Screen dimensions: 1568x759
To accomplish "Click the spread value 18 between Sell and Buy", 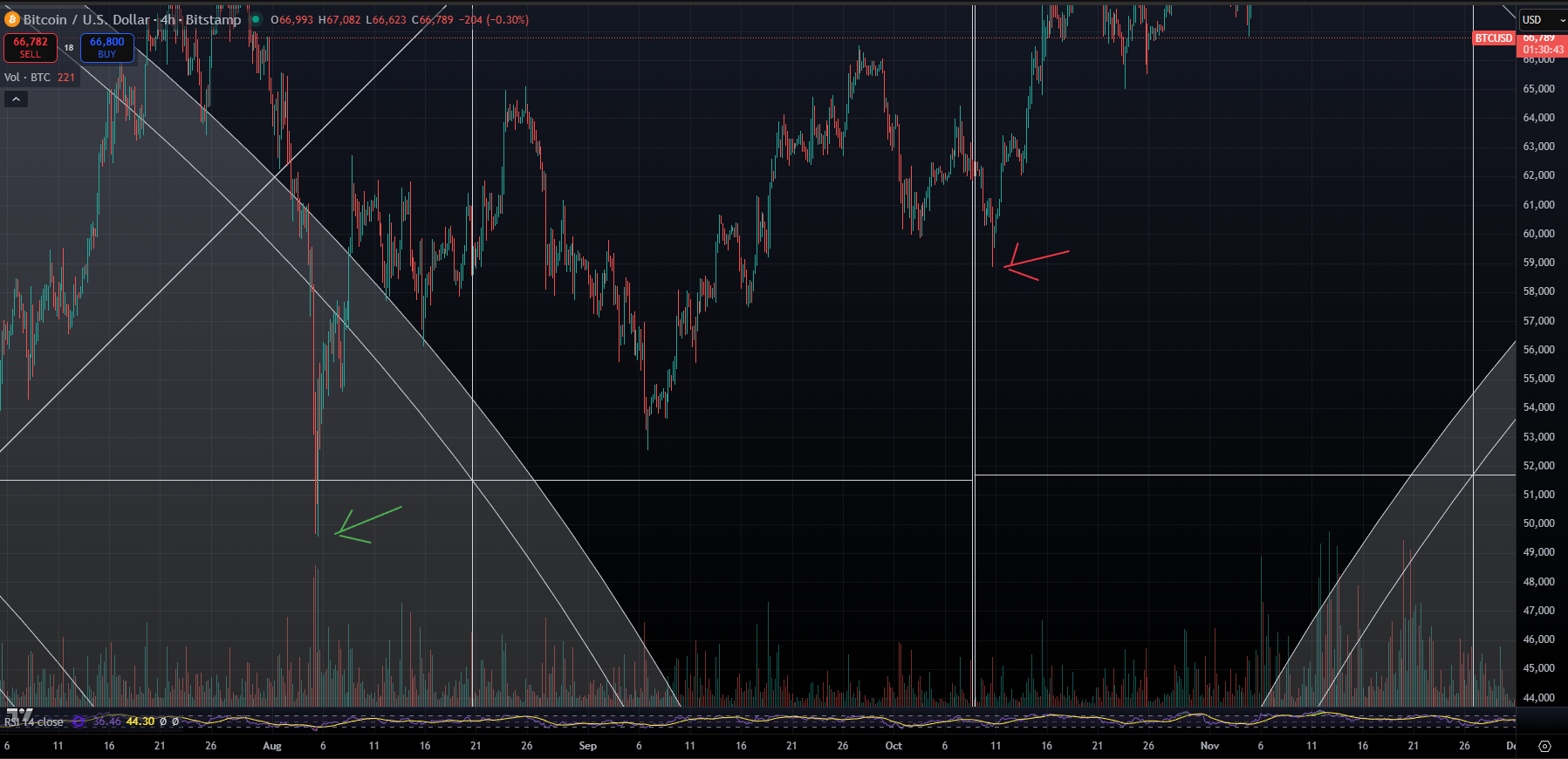I will (x=69, y=48).
